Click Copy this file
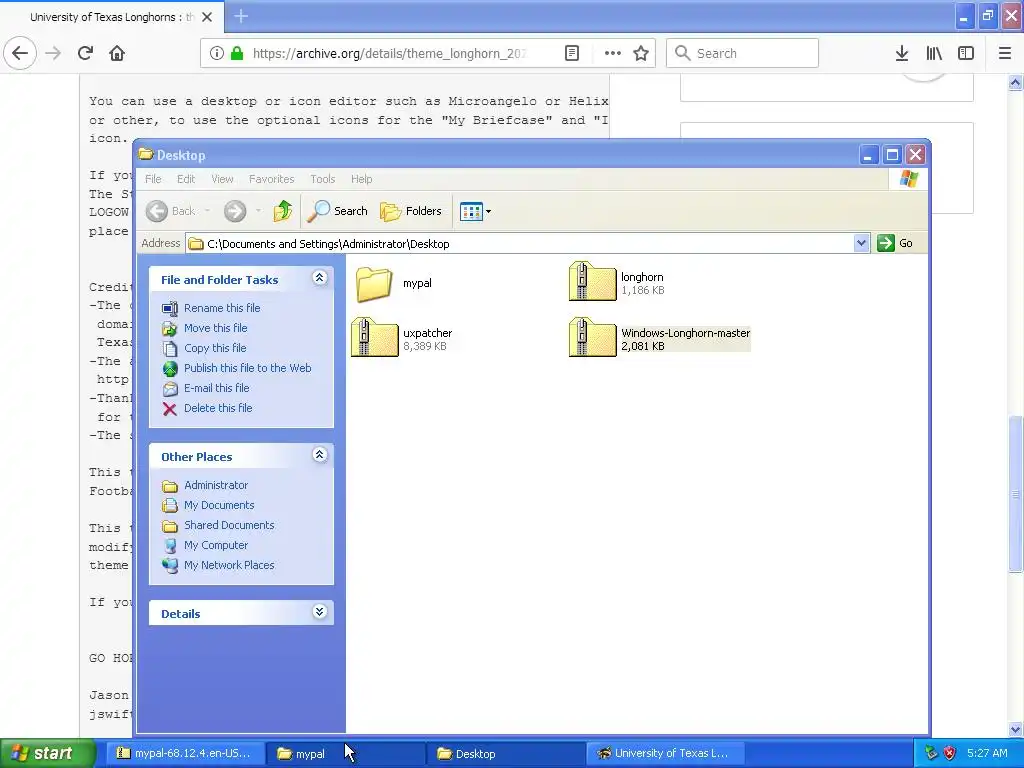Viewport: 1024px width, 768px height. (215, 348)
